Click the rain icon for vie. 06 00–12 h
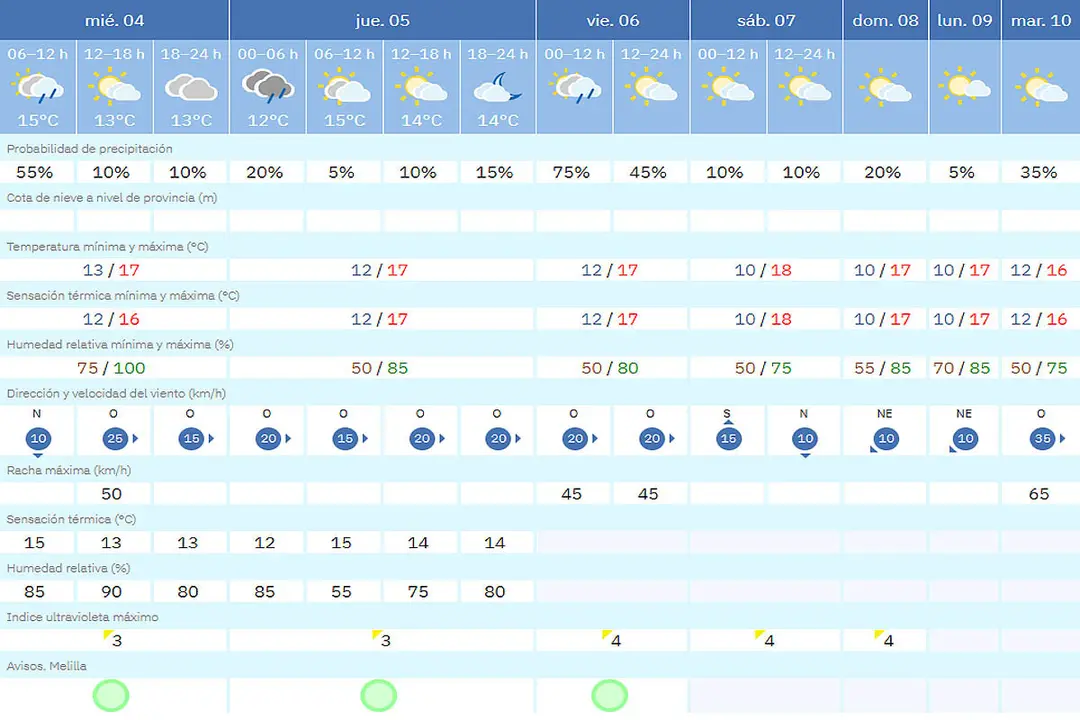The image size is (1080, 720). pyautogui.click(x=574, y=88)
